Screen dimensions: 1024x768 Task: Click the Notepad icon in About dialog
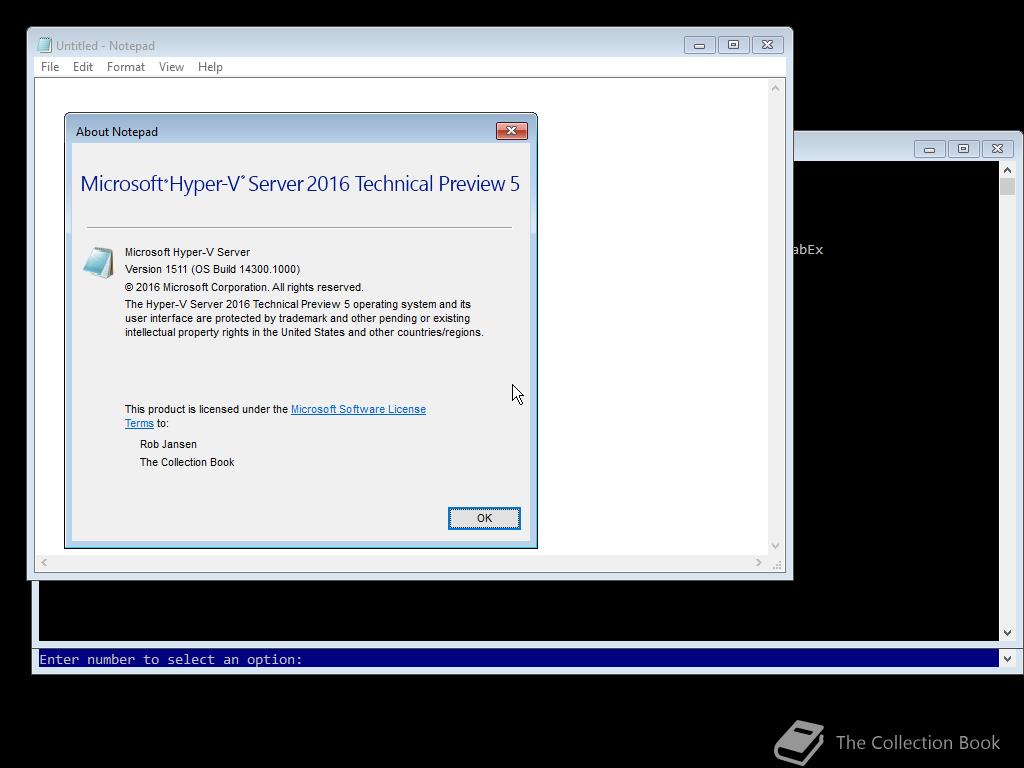[99, 263]
